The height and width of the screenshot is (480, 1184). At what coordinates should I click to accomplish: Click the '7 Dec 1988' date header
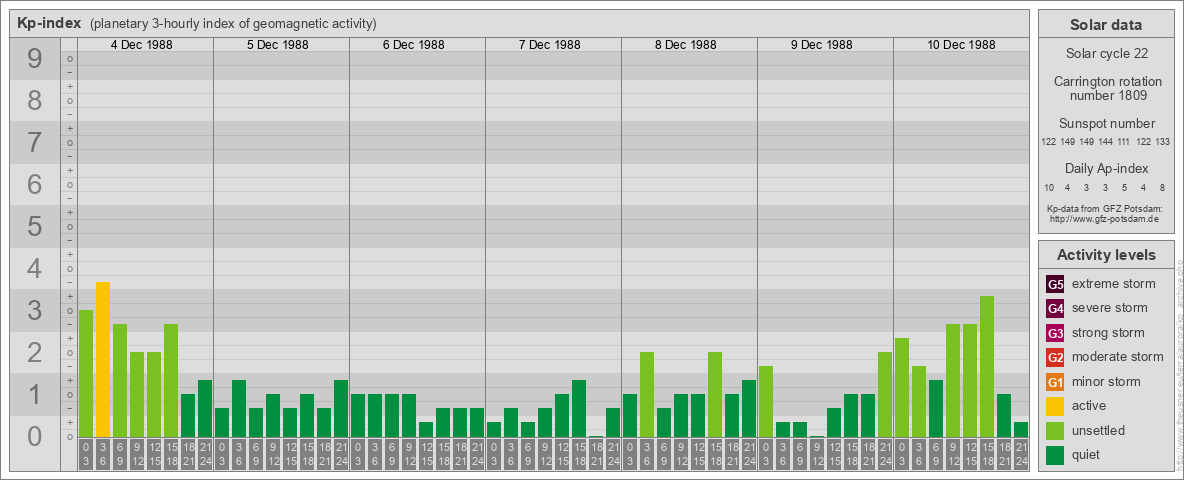[x=550, y=45]
